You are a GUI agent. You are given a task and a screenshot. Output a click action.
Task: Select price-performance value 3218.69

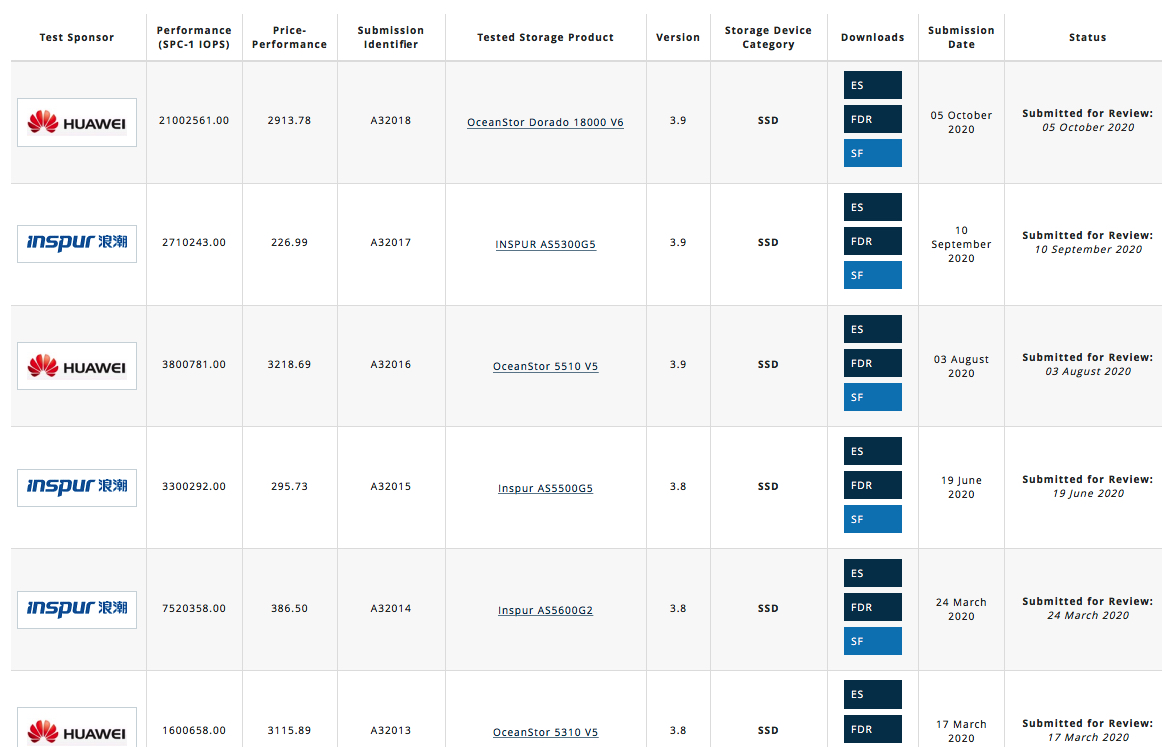point(289,365)
